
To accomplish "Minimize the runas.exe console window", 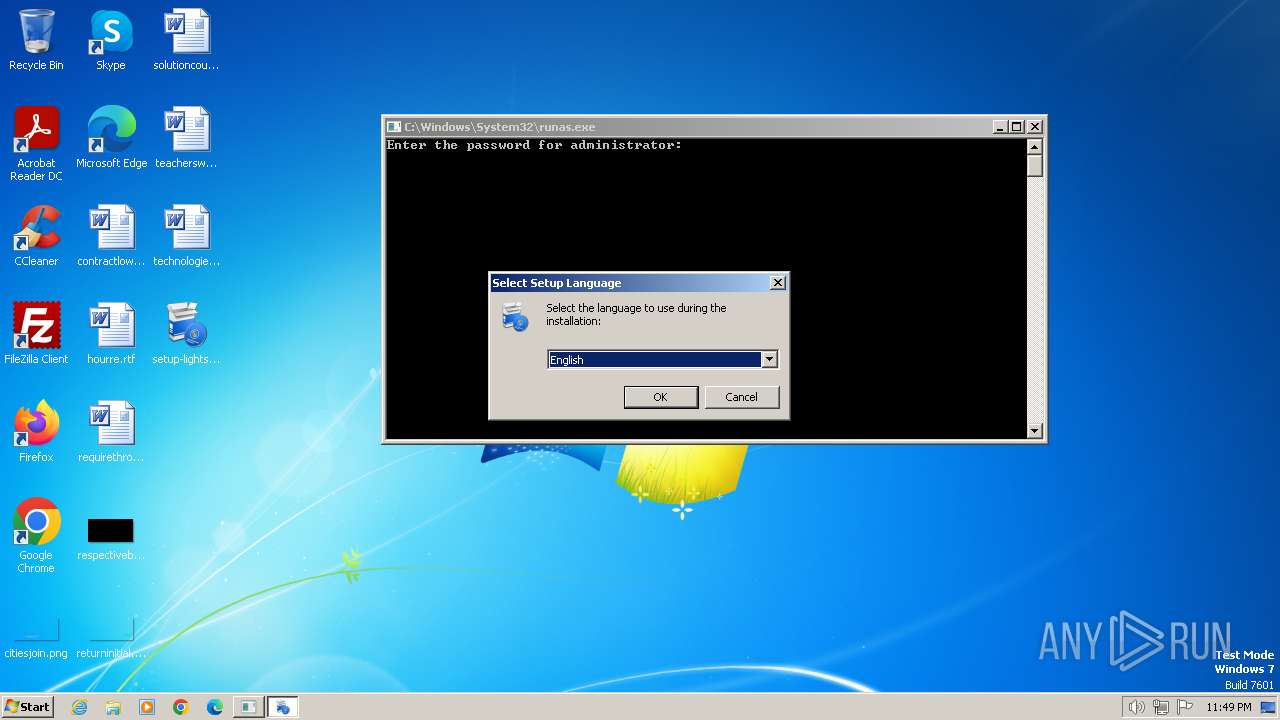I will [x=999, y=127].
